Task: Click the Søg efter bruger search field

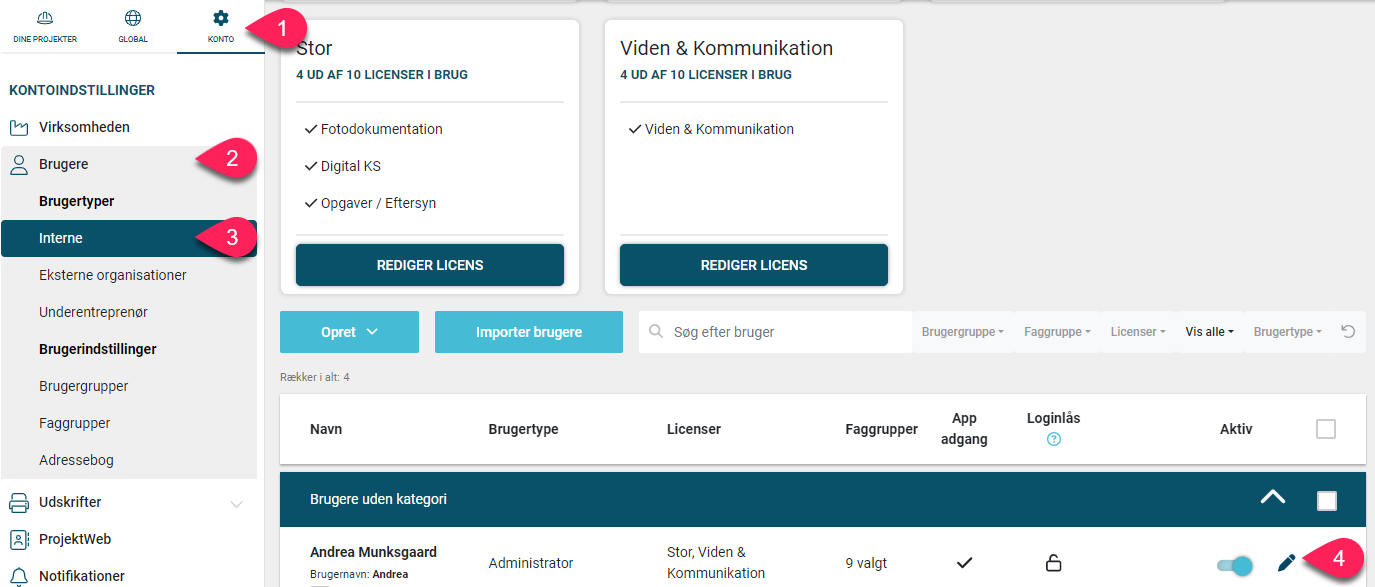Action: [x=775, y=332]
